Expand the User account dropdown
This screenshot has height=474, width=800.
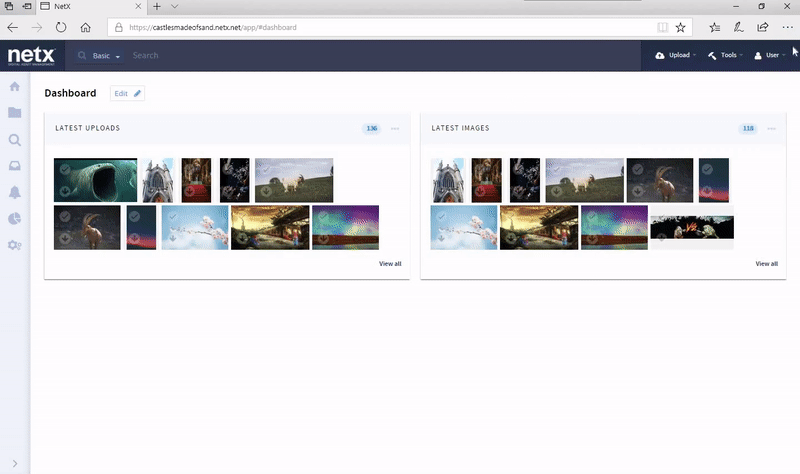point(770,56)
